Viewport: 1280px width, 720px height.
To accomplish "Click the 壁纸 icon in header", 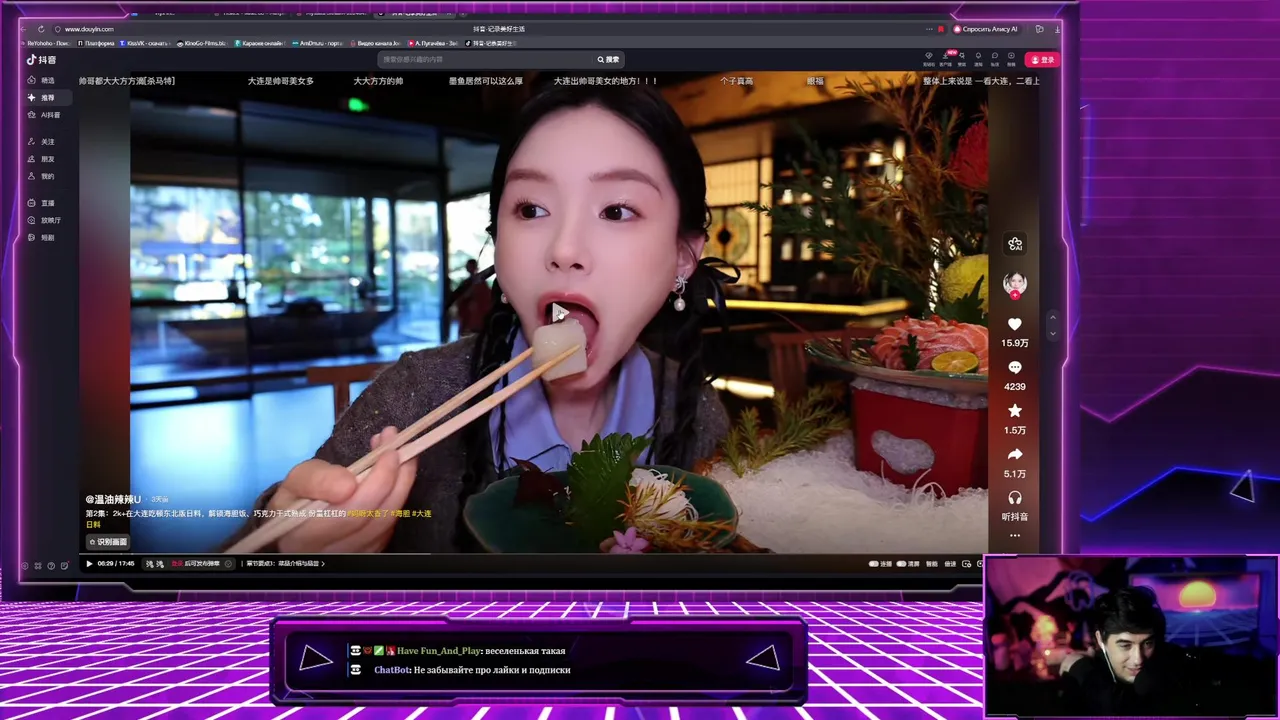I will pyautogui.click(x=962, y=56).
